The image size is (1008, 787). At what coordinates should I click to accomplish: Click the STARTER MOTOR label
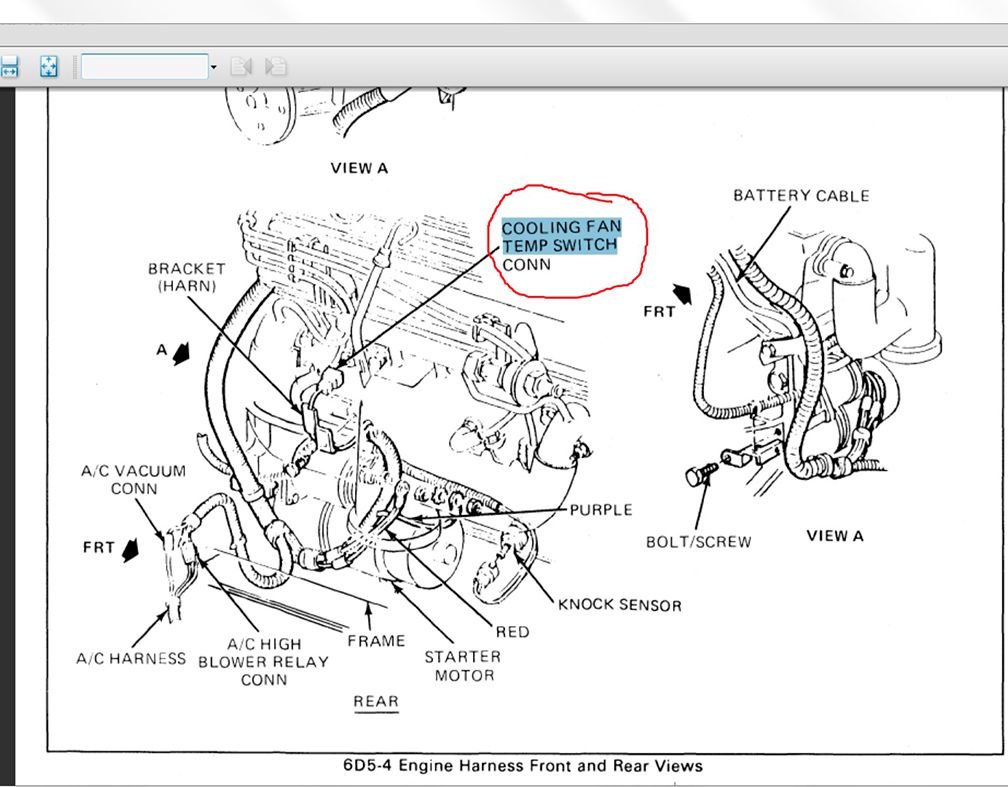(461, 665)
